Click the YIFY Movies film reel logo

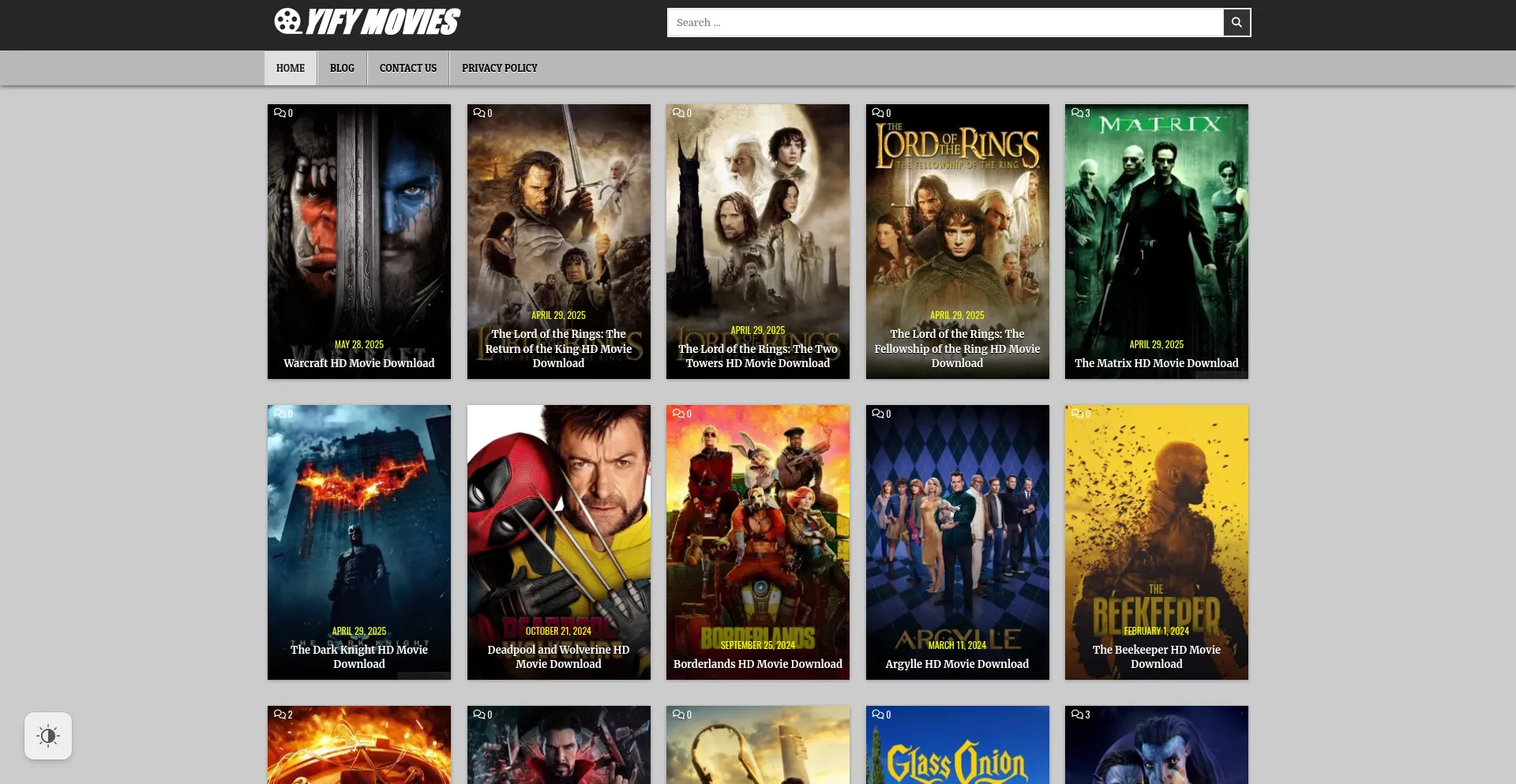pos(287,21)
